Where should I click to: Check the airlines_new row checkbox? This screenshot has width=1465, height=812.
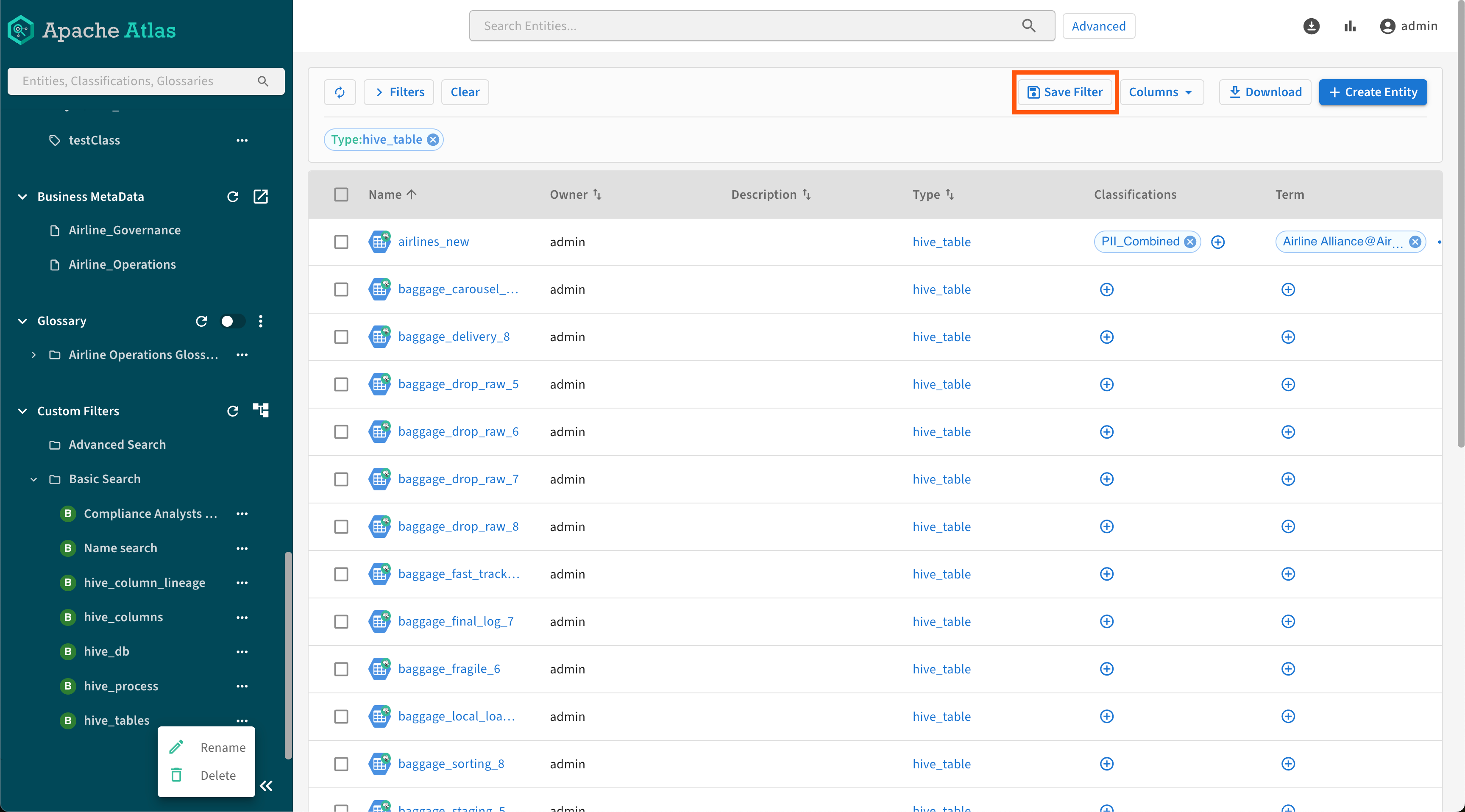click(x=341, y=242)
